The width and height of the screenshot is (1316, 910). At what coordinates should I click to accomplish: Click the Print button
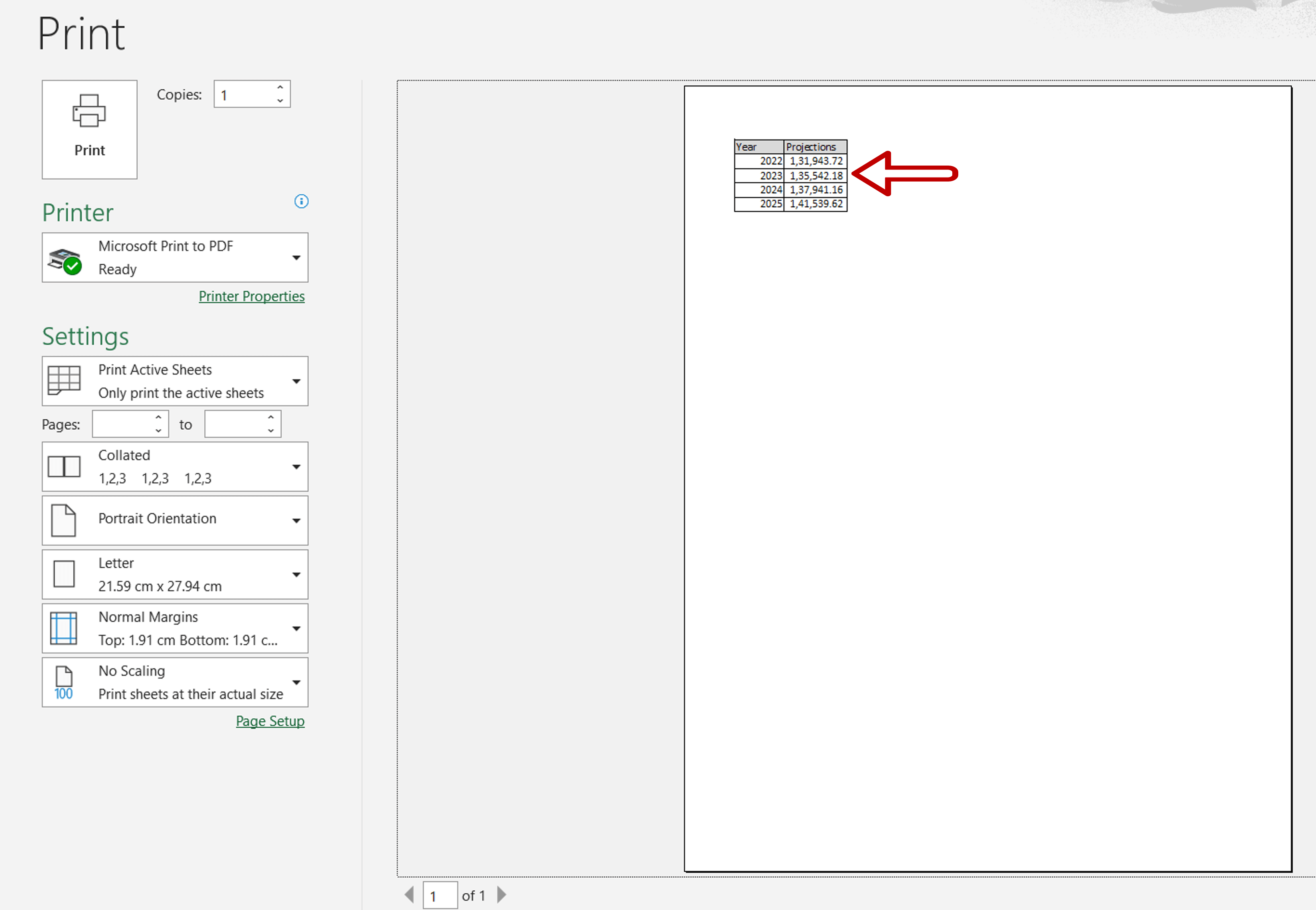point(89,129)
